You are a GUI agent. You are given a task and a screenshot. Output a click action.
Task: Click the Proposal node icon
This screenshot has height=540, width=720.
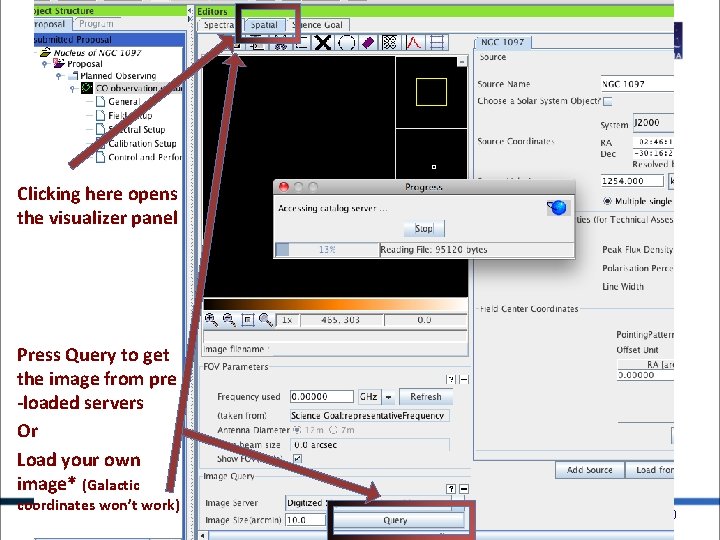pos(59,63)
